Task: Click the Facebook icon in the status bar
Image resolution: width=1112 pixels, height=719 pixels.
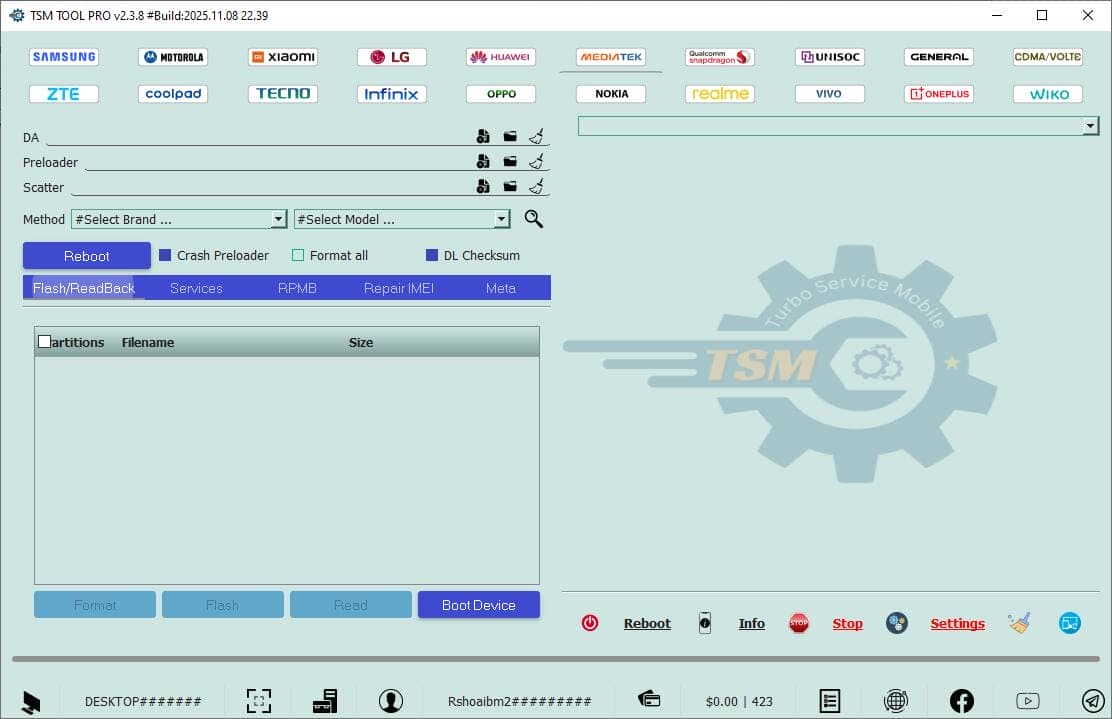Action: coord(961,700)
